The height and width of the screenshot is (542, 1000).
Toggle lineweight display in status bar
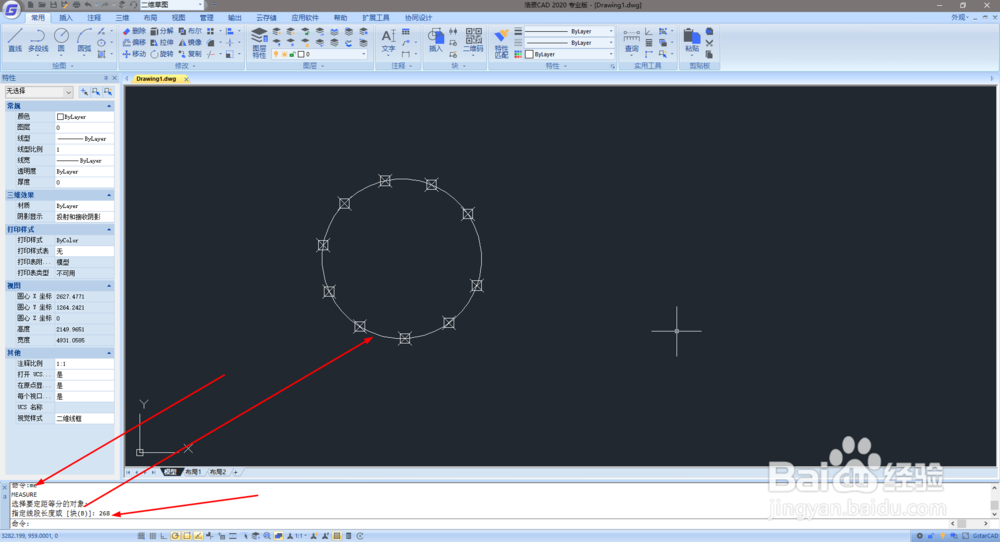[x=233, y=536]
